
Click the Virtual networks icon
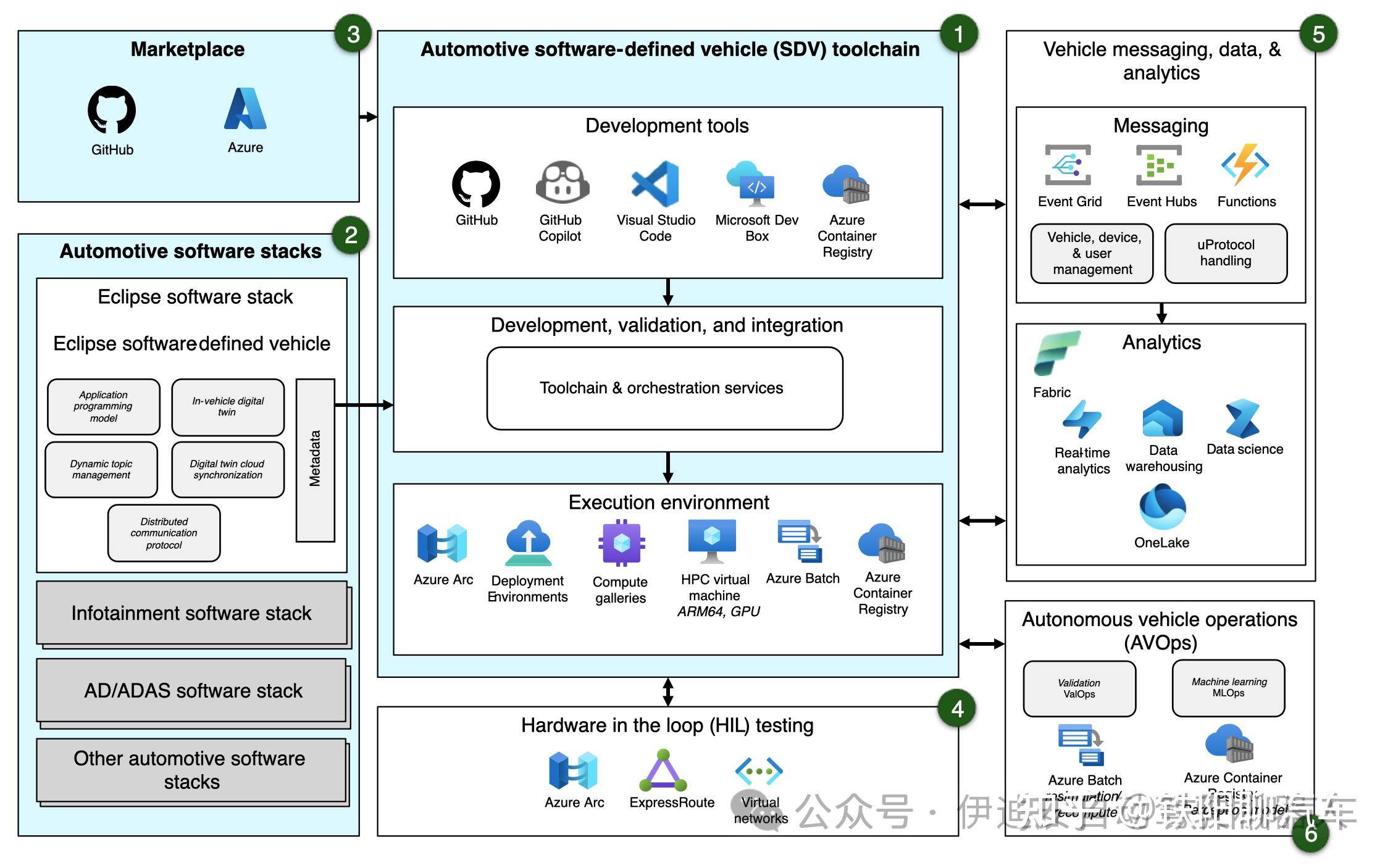tap(759, 770)
